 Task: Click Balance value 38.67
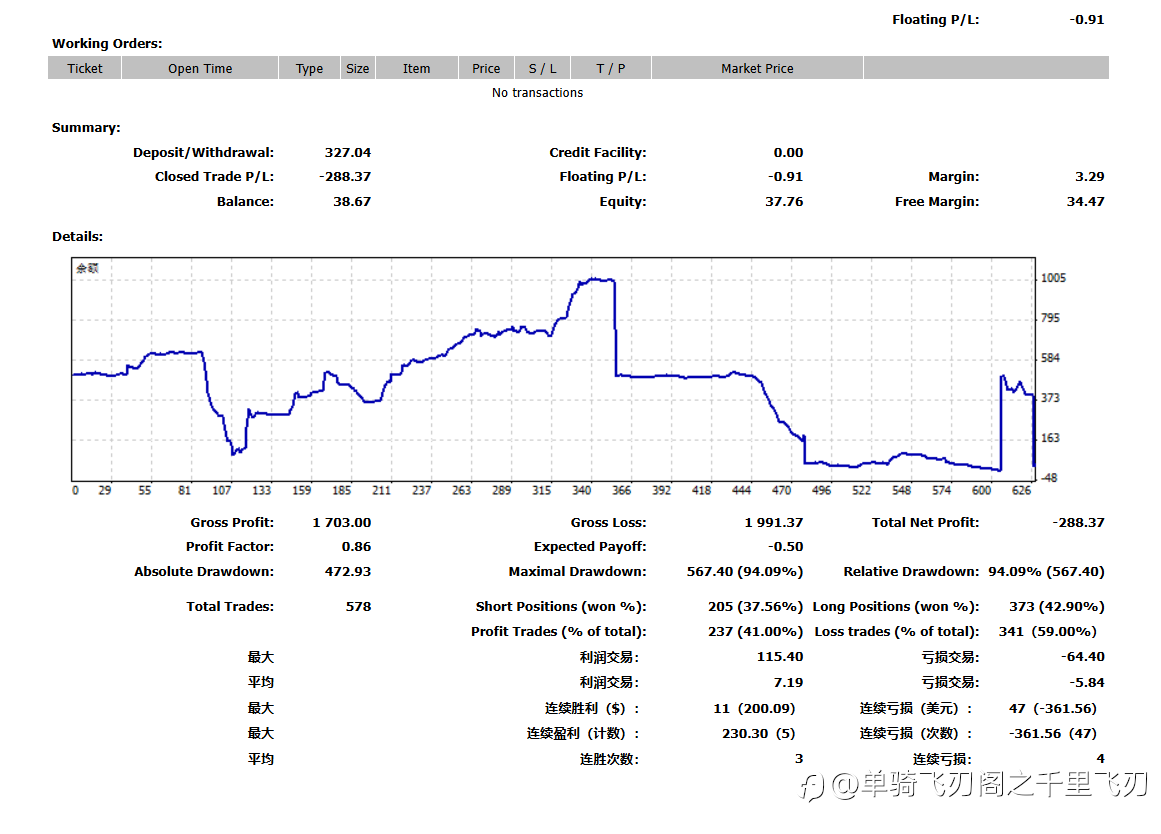click(352, 201)
